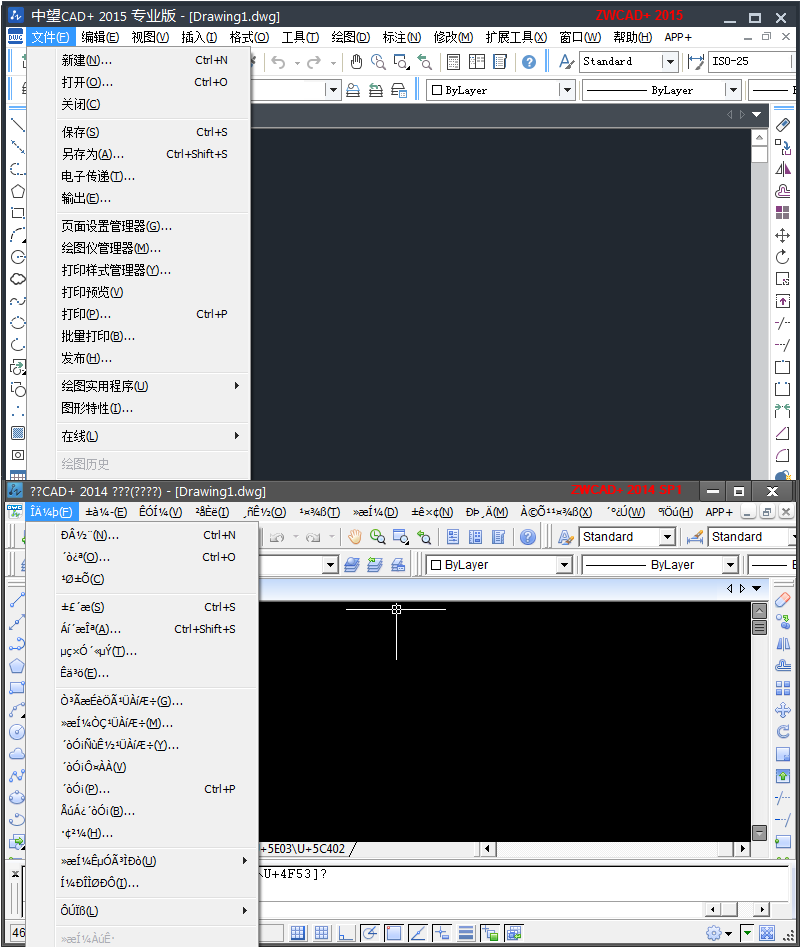This screenshot has height=947, width=800.
Task: Click the Ctrl+P print entry in ZWCAD 2014 menu
Action: pyautogui.click(x=156, y=789)
